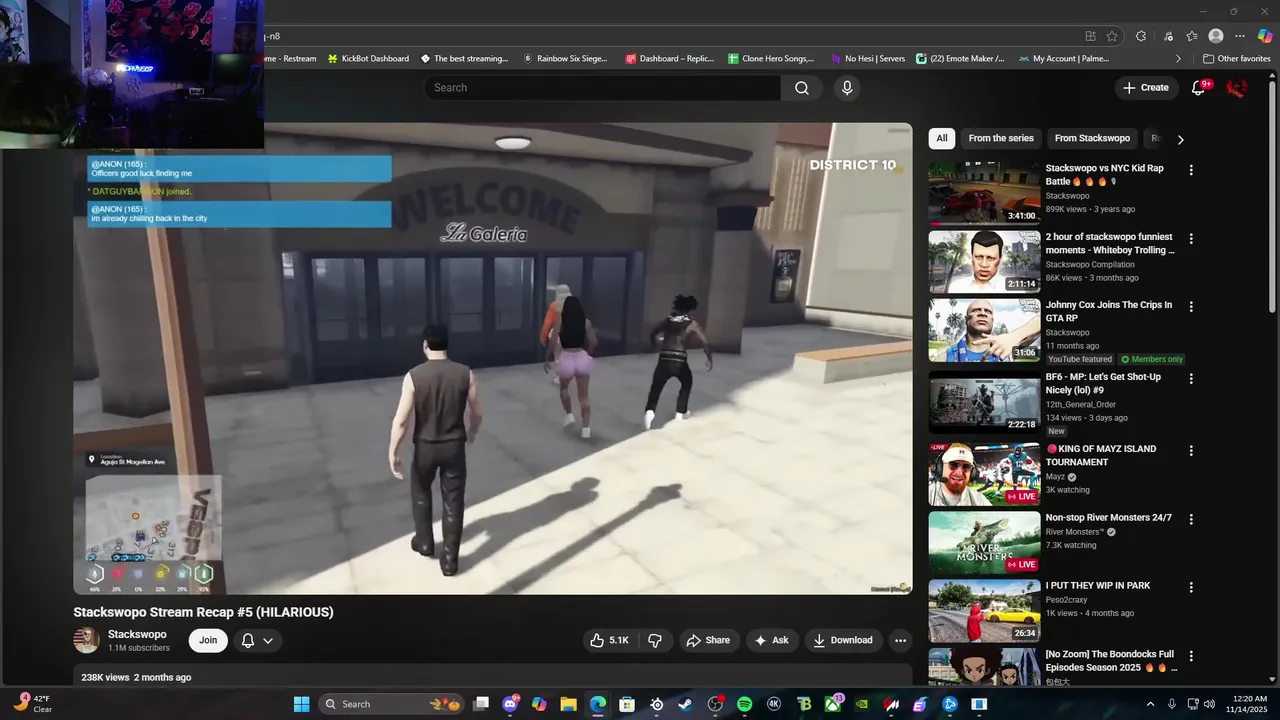Open Edge Copilot icon in the toolbar
This screenshot has height=720, width=1280.
tap(1265, 36)
